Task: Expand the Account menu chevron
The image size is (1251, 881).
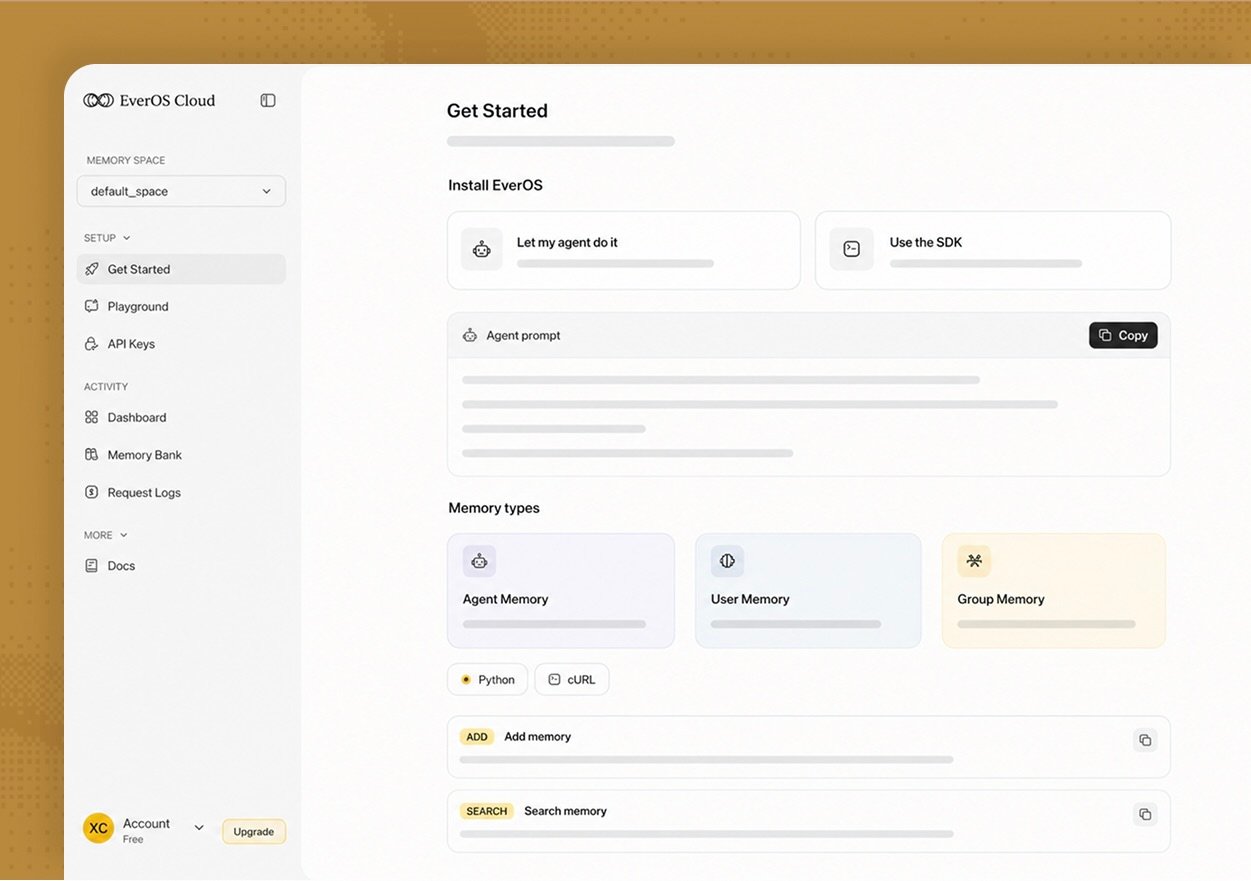Action: pos(199,828)
